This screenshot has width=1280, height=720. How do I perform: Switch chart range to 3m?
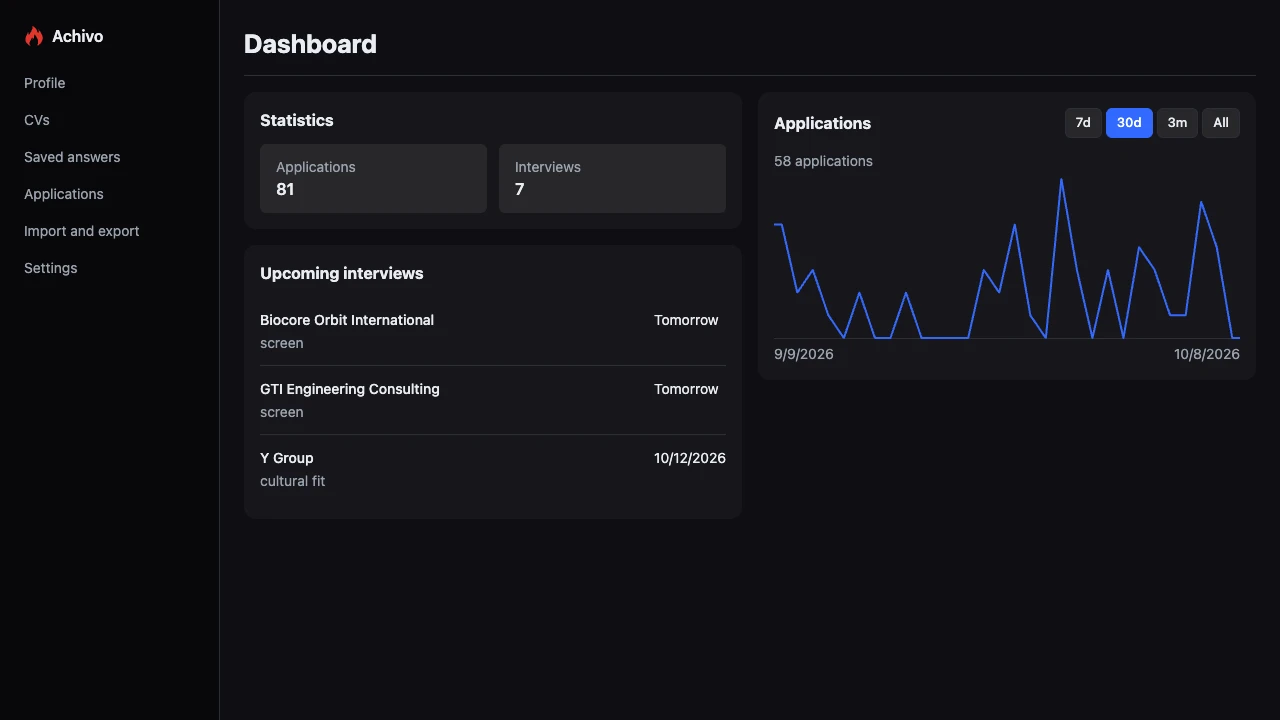(1177, 123)
